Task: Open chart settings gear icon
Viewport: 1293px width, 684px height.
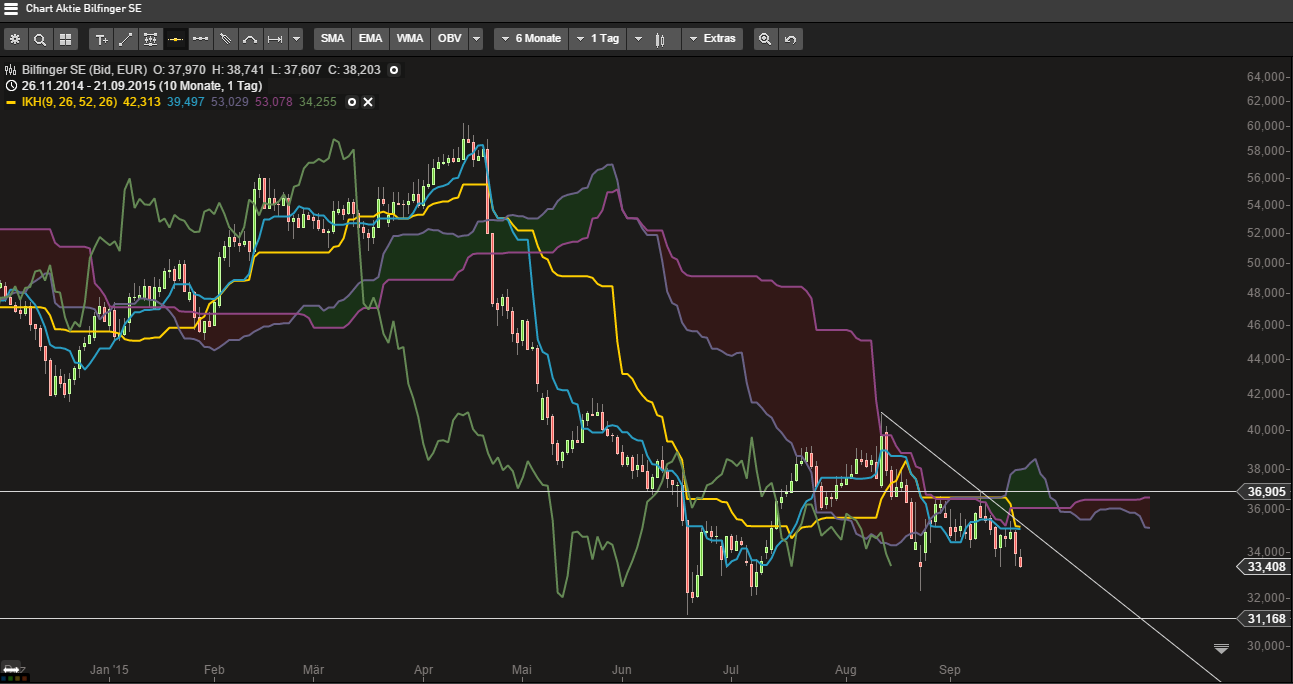Action: [15, 39]
